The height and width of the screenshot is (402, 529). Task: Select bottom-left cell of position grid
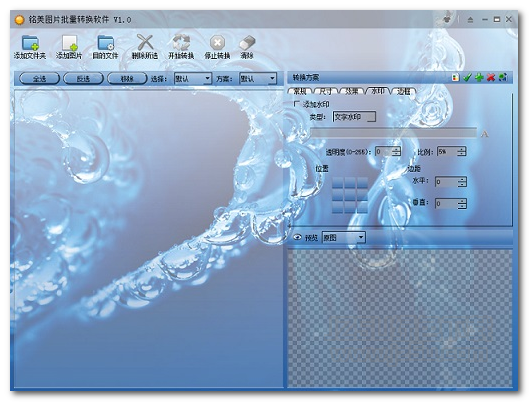(337, 207)
